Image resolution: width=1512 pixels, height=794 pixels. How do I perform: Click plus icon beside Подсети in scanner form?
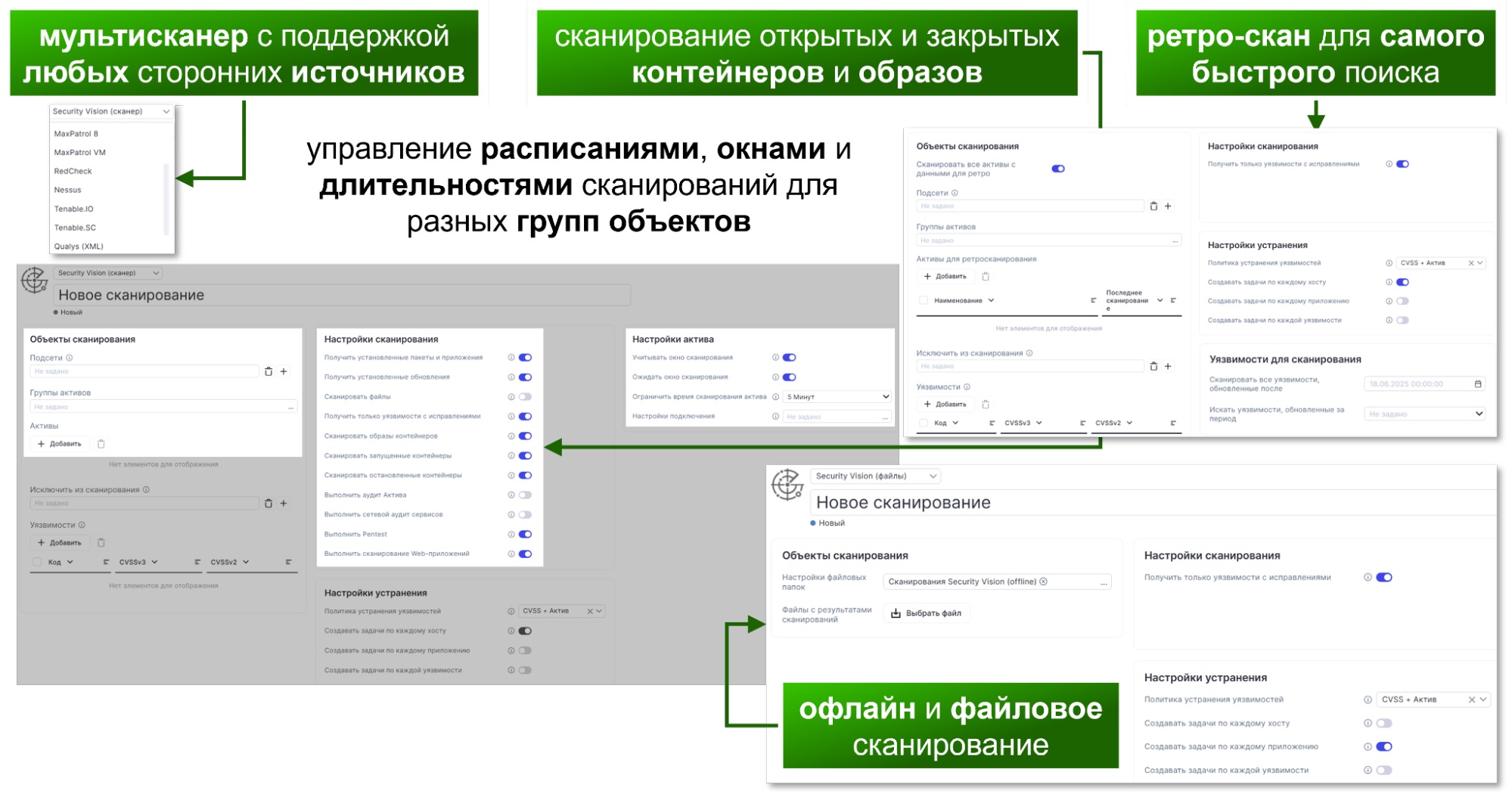284,371
